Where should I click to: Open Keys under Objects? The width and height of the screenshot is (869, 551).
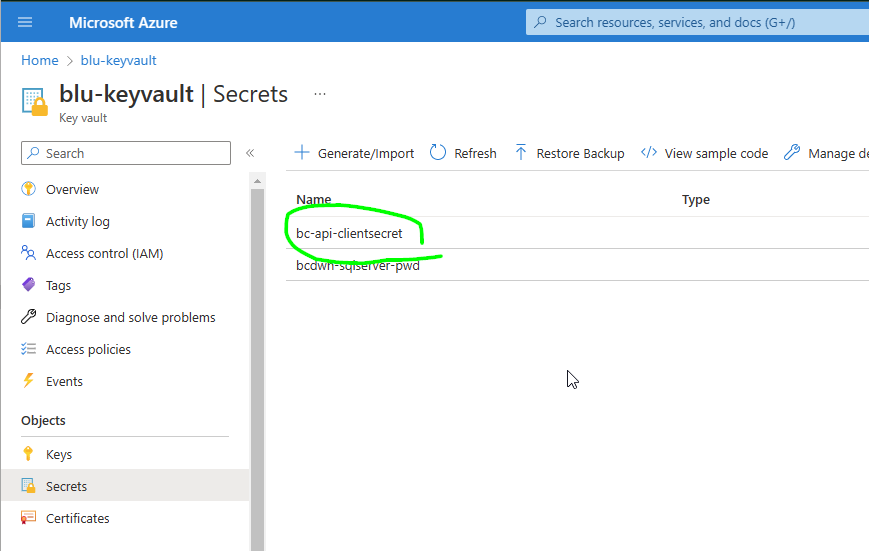(59, 455)
